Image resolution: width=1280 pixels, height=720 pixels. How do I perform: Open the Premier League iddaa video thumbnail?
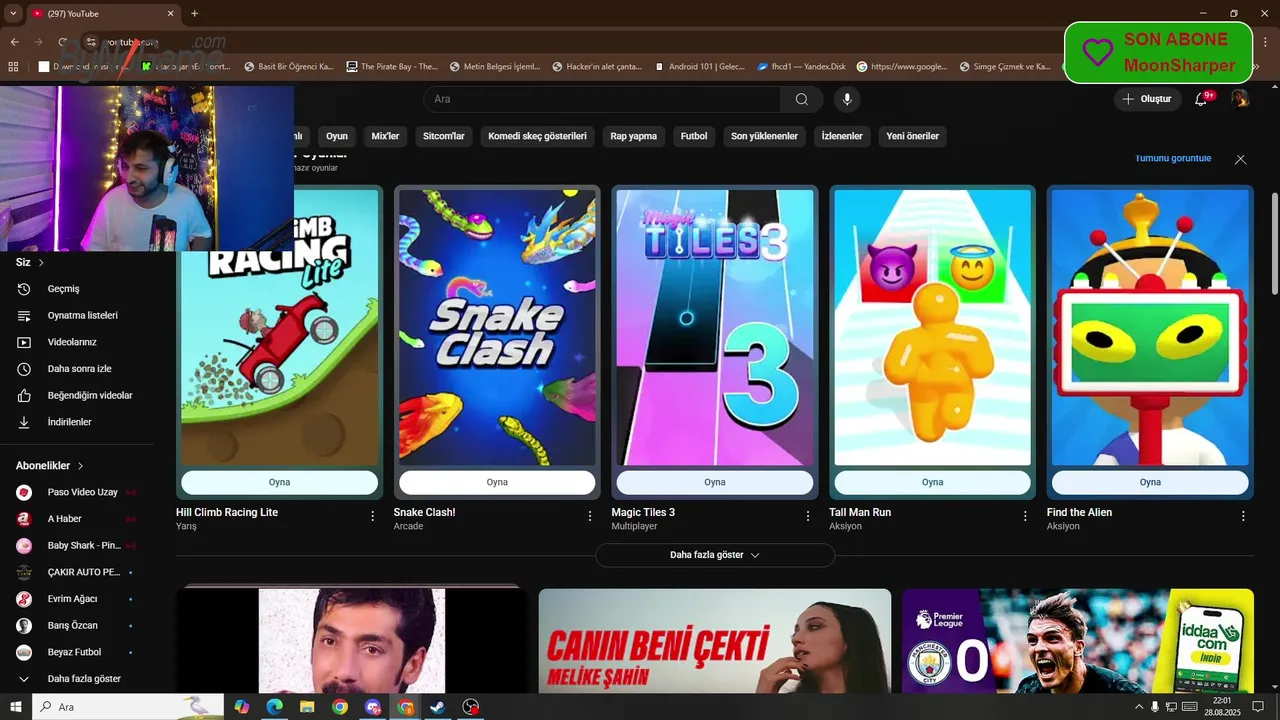point(1078,640)
